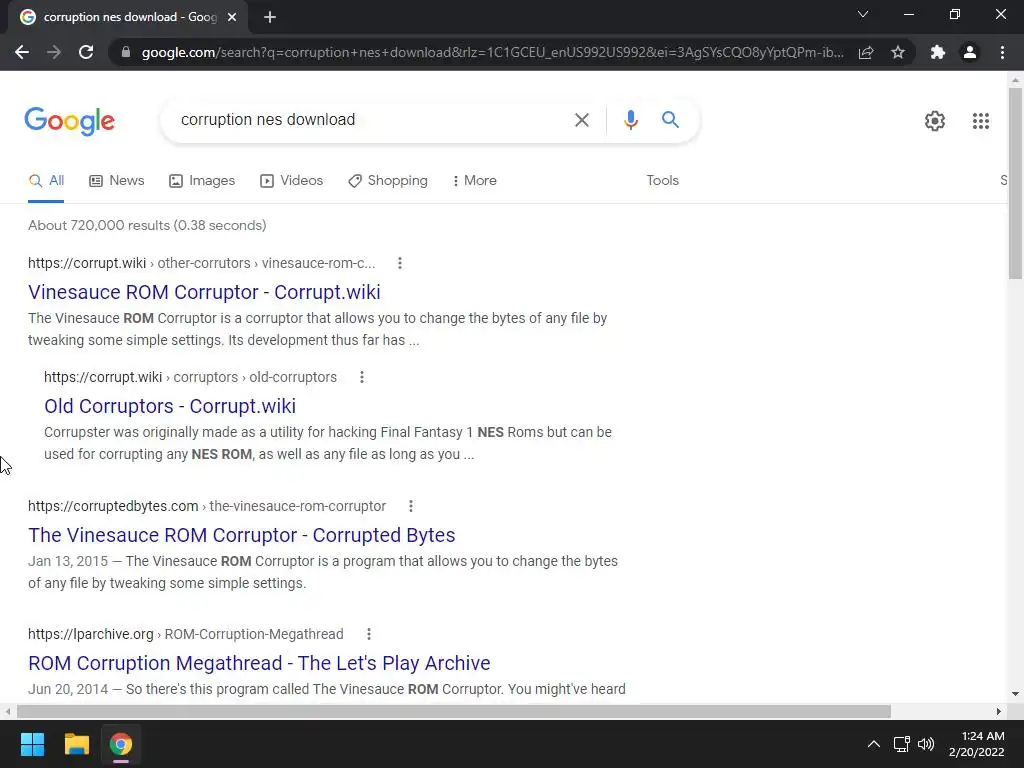Open the Google apps grid

point(980,121)
